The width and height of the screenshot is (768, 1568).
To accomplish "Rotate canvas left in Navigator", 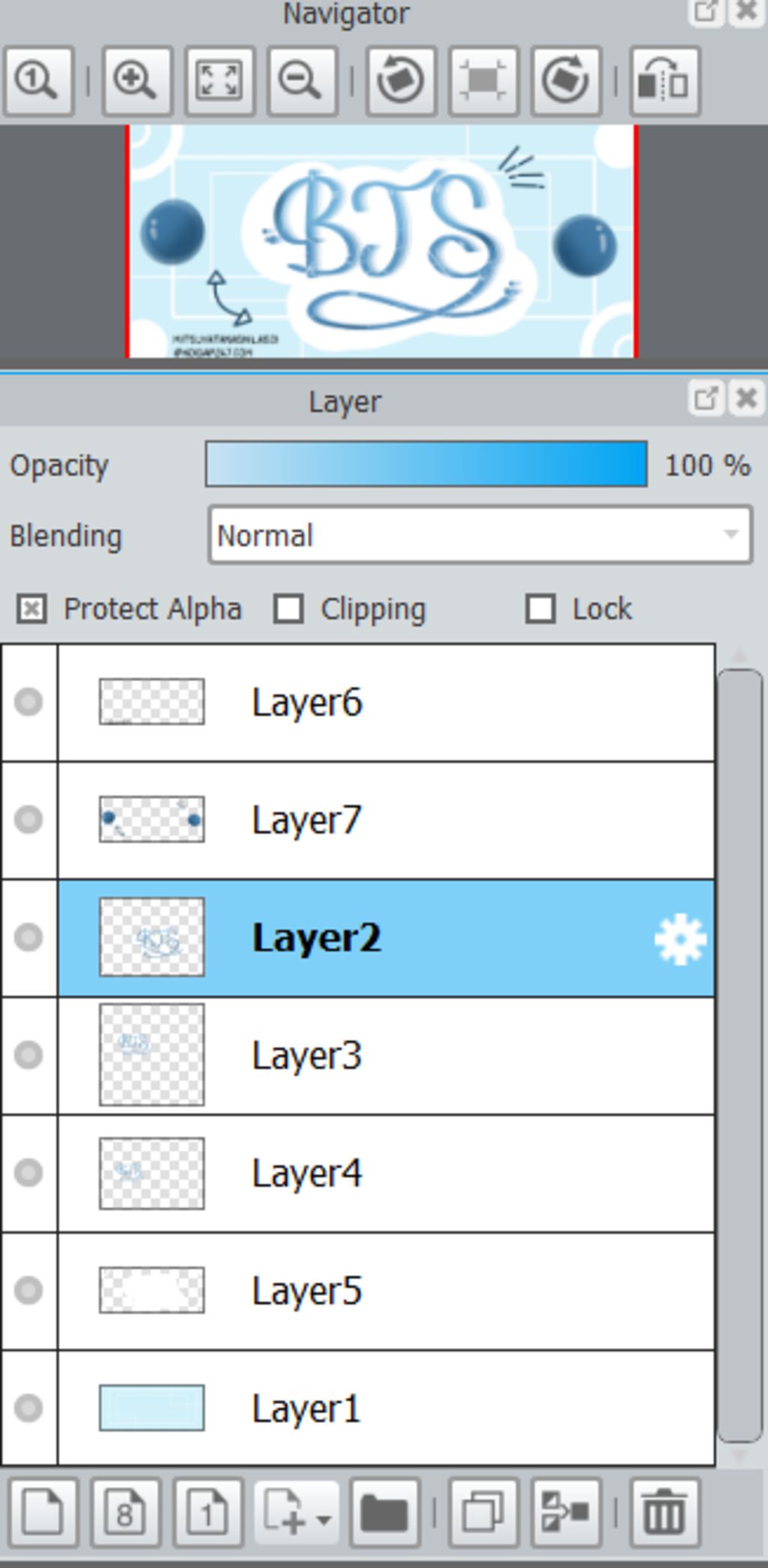I will pyautogui.click(x=400, y=81).
